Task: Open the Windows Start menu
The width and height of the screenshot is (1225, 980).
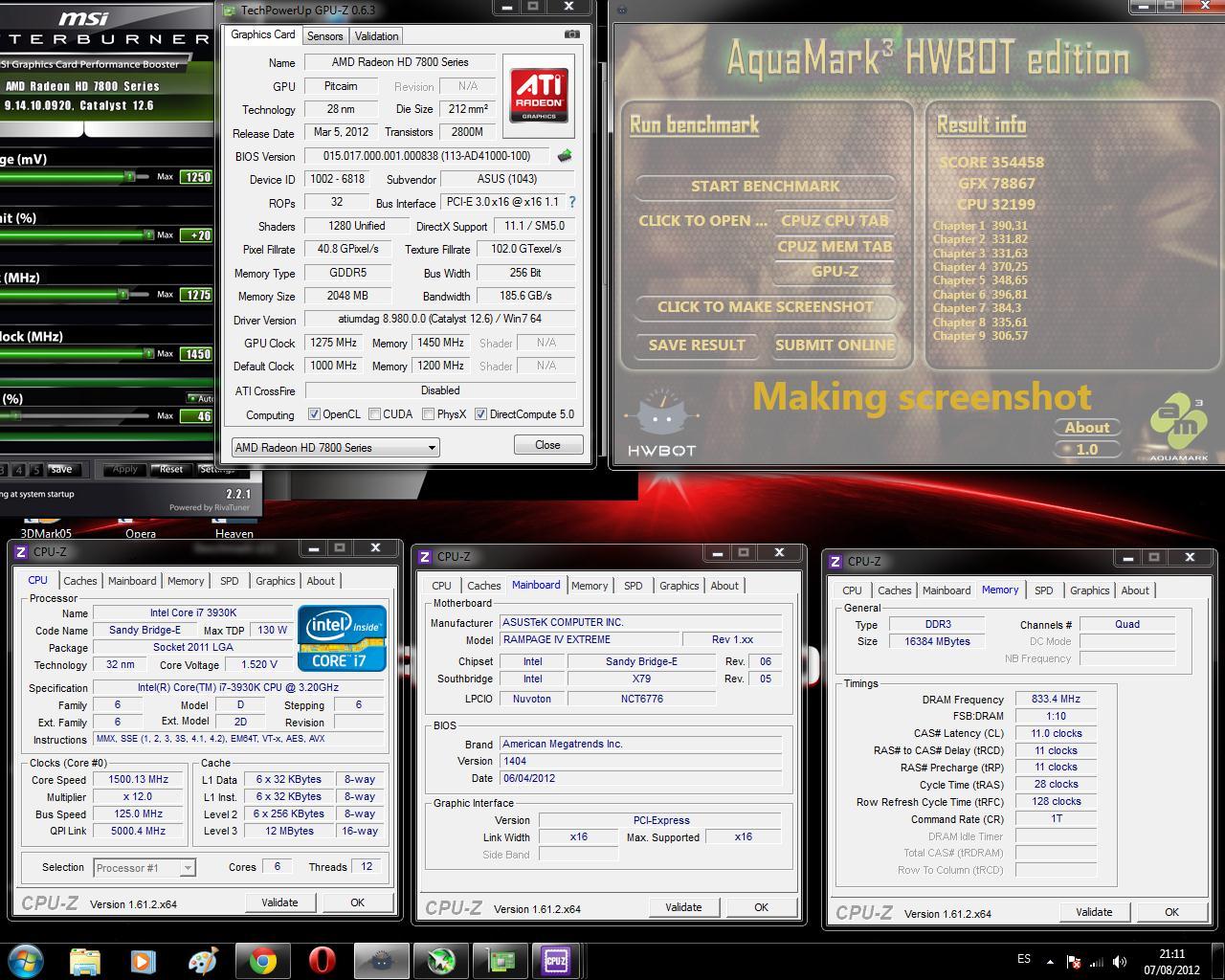Action: click(x=26, y=960)
